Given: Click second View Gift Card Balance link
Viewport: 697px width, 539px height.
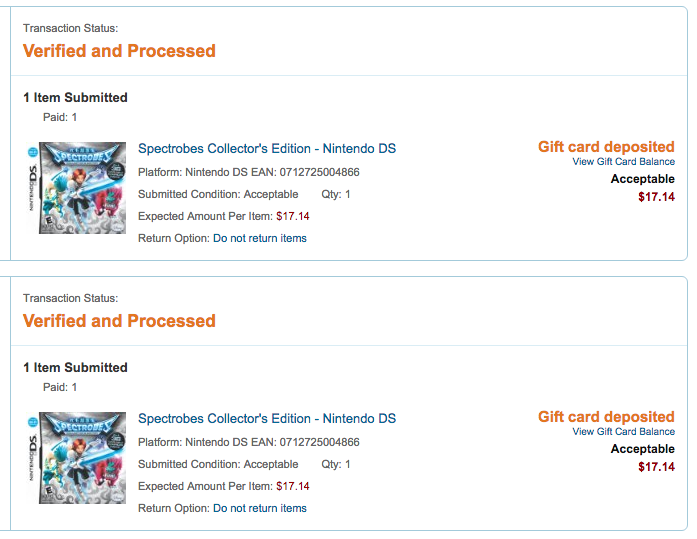Looking at the screenshot, I should click(623, 431).
